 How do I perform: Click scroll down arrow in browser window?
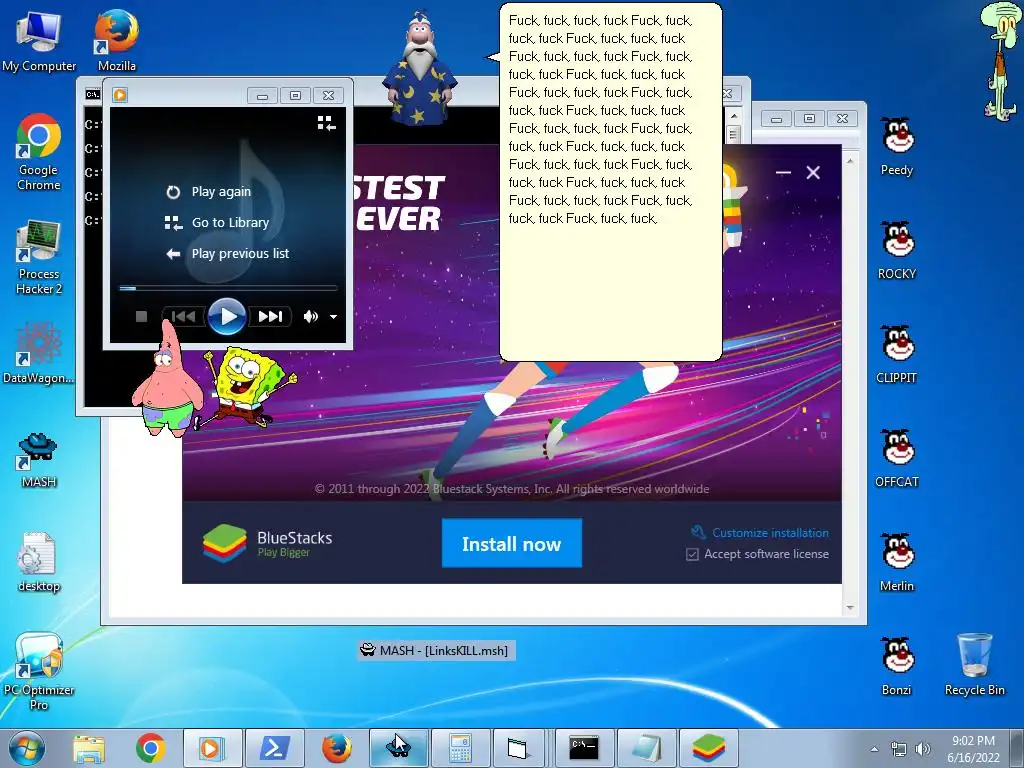click(x=850, y=607)
